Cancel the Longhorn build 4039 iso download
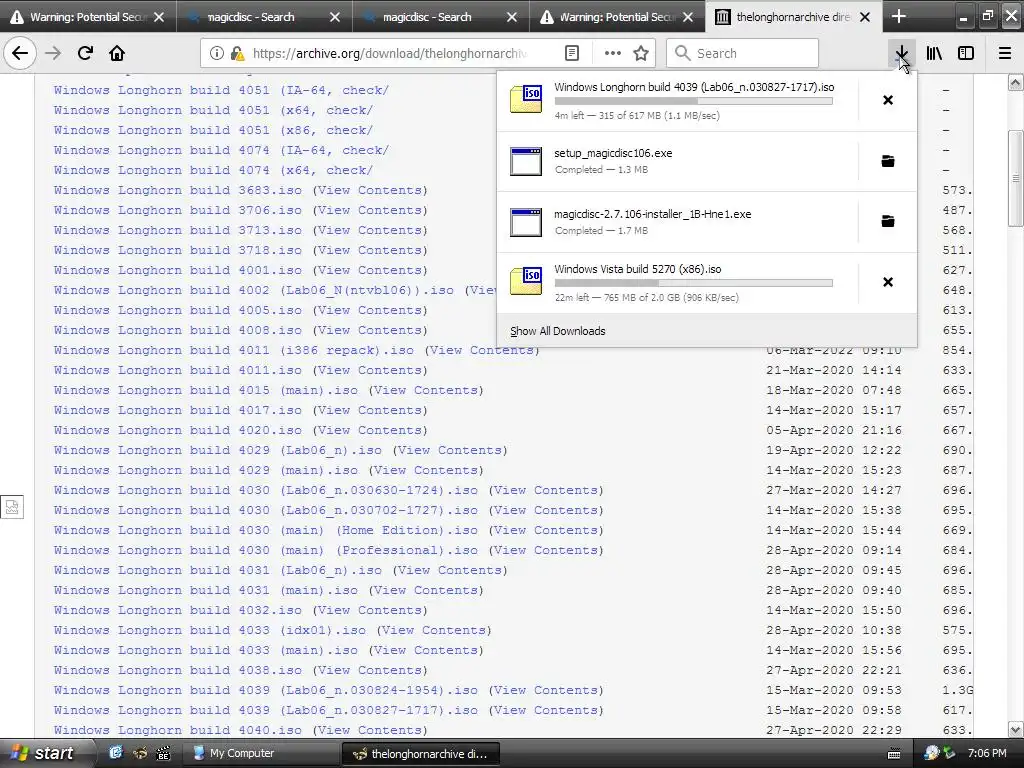Image resolution: width=1024 pixels, height=768 pixels. (x=888, y=100)
